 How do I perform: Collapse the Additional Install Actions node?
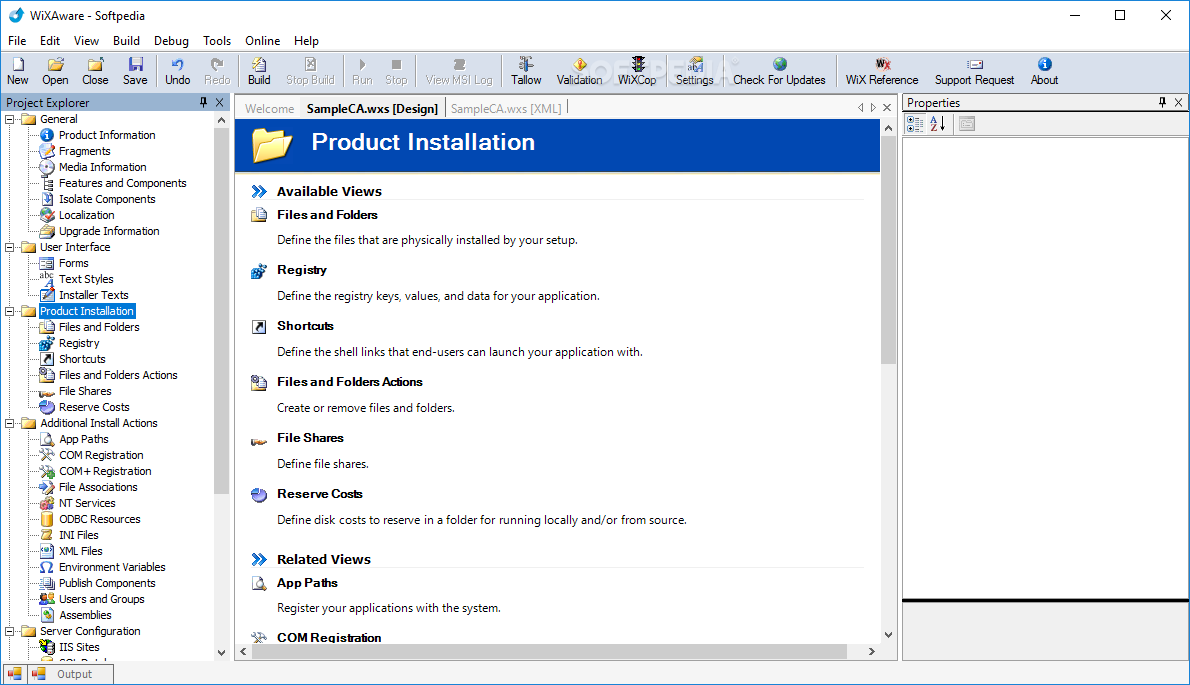click(x=10, y=423)
